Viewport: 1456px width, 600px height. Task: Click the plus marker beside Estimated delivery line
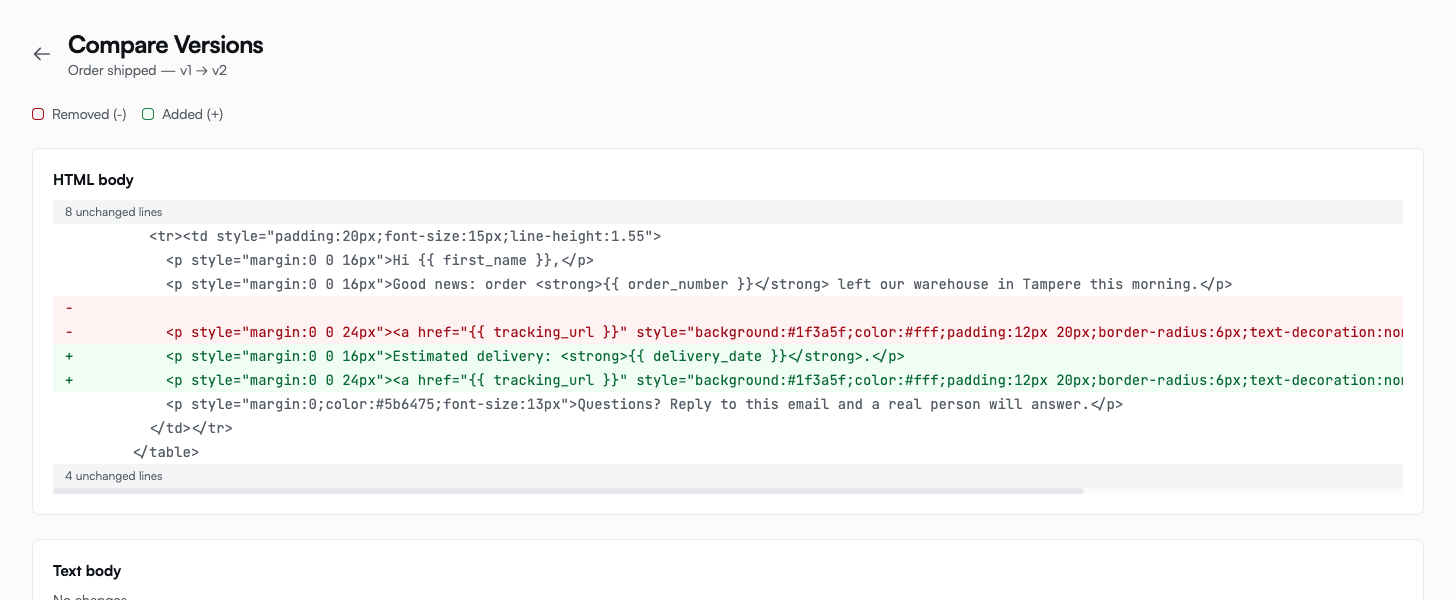[69, 356]
